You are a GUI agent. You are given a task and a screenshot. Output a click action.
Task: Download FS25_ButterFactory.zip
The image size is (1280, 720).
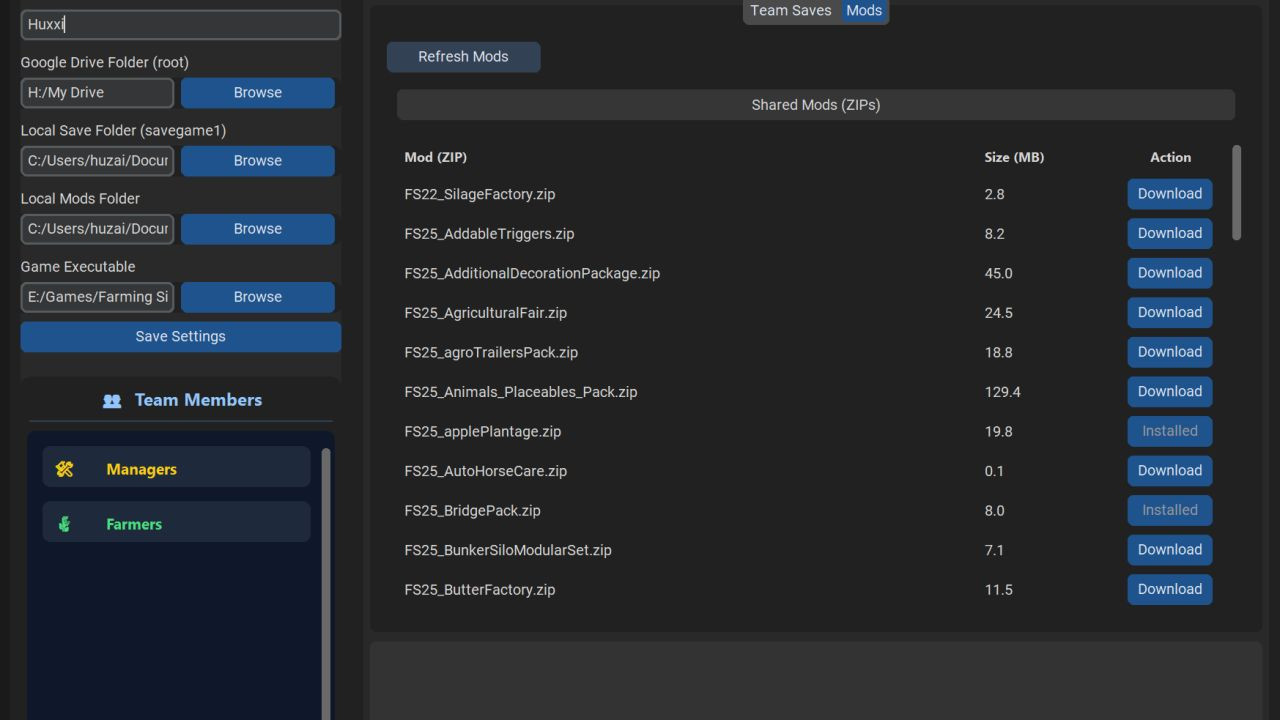click(1169, 589)
